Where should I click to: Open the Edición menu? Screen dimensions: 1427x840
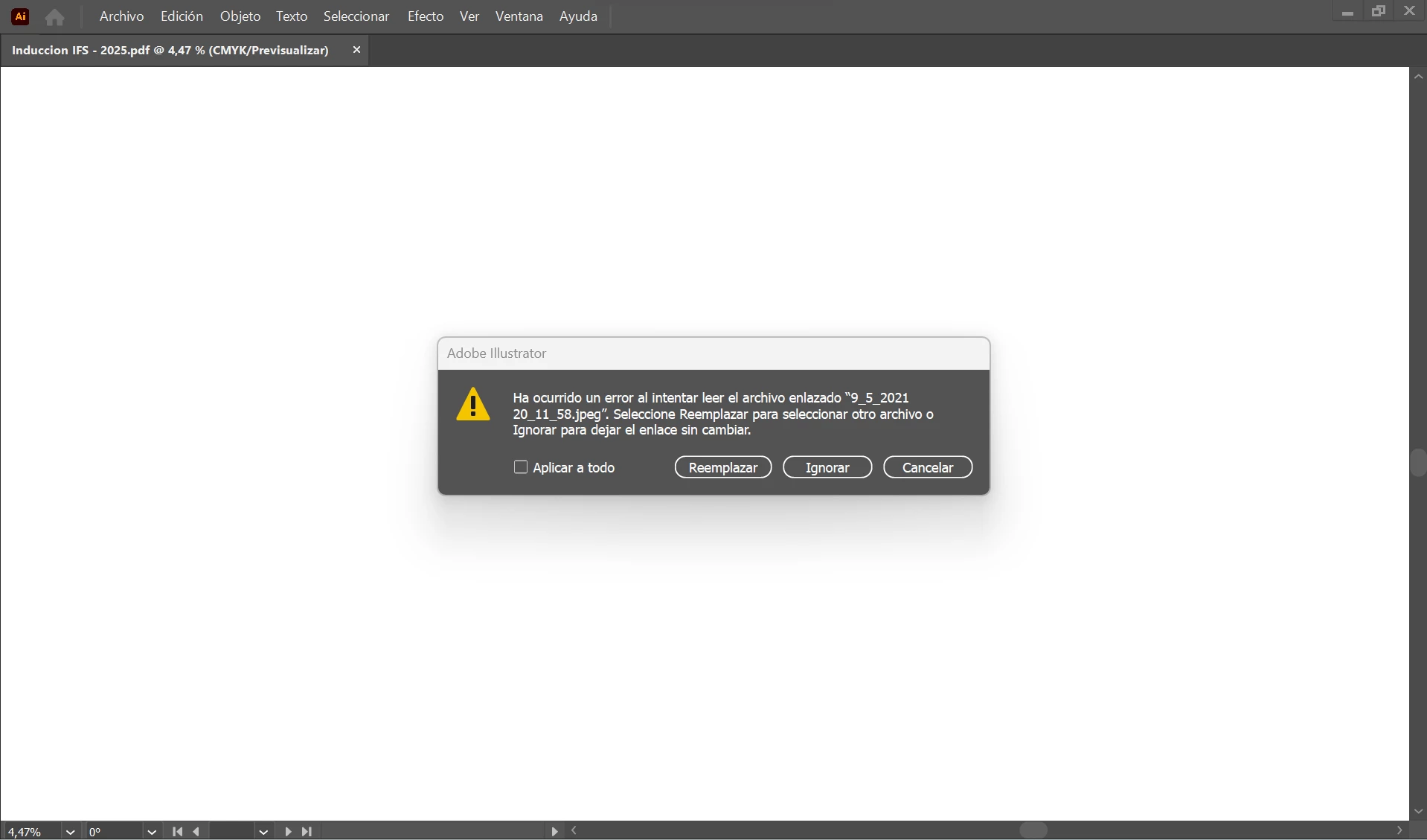[x=182, y=16]
